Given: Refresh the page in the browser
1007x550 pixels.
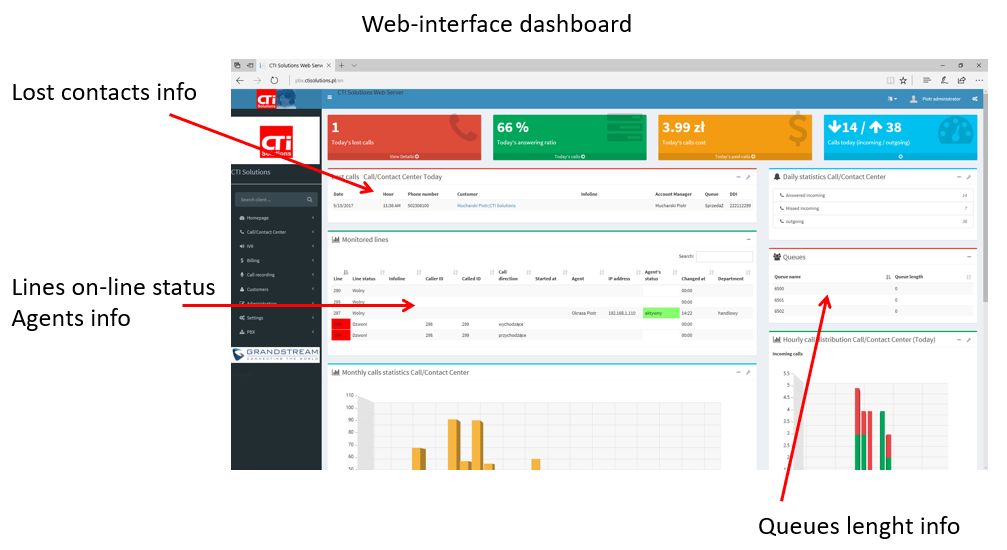Looking at the screenshot, I should (x=274, y=80).
